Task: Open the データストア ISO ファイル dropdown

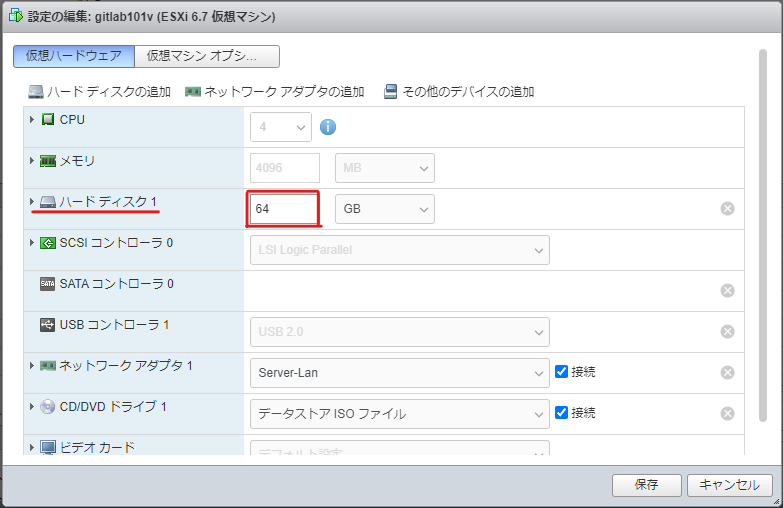Action: (399, 414)
